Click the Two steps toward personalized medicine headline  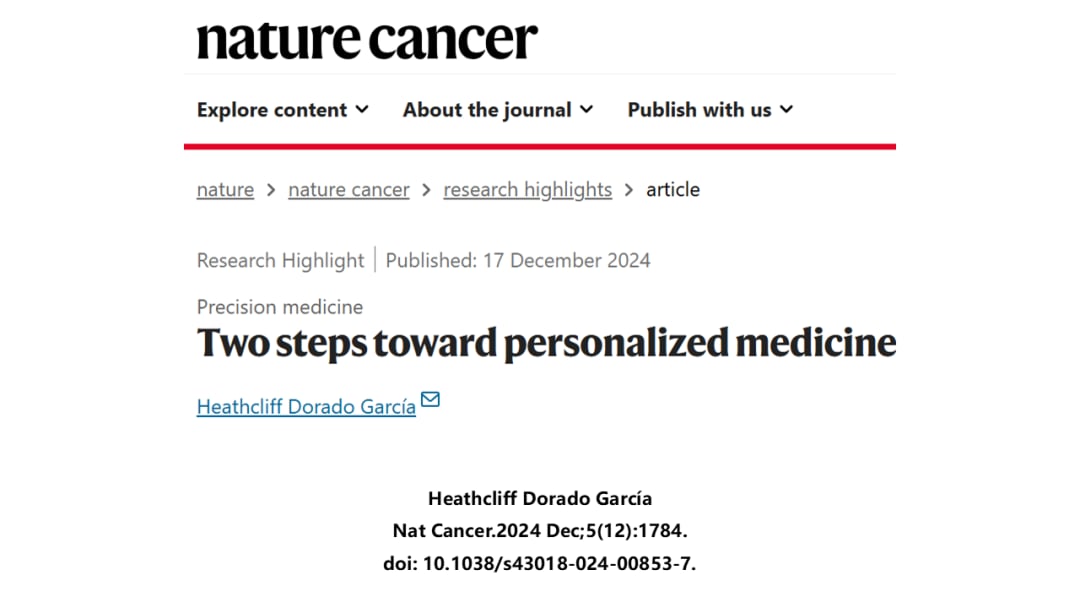(546, 343)
